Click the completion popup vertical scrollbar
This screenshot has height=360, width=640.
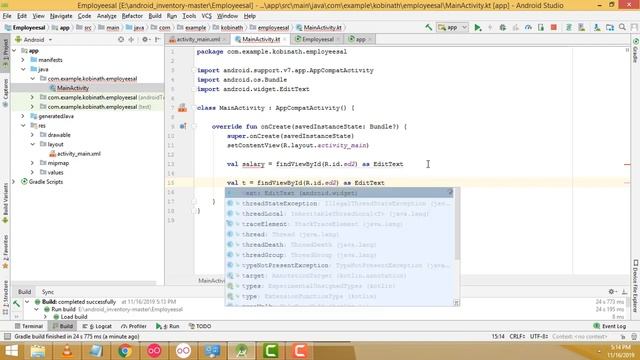(x=457, y=224)
